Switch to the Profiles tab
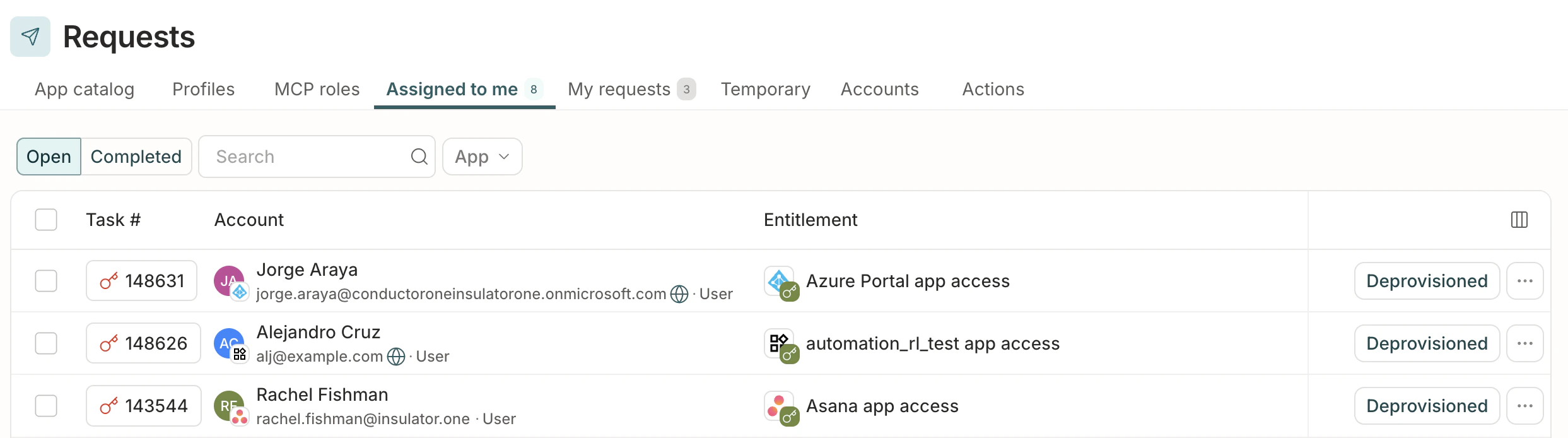 [204, 89]
